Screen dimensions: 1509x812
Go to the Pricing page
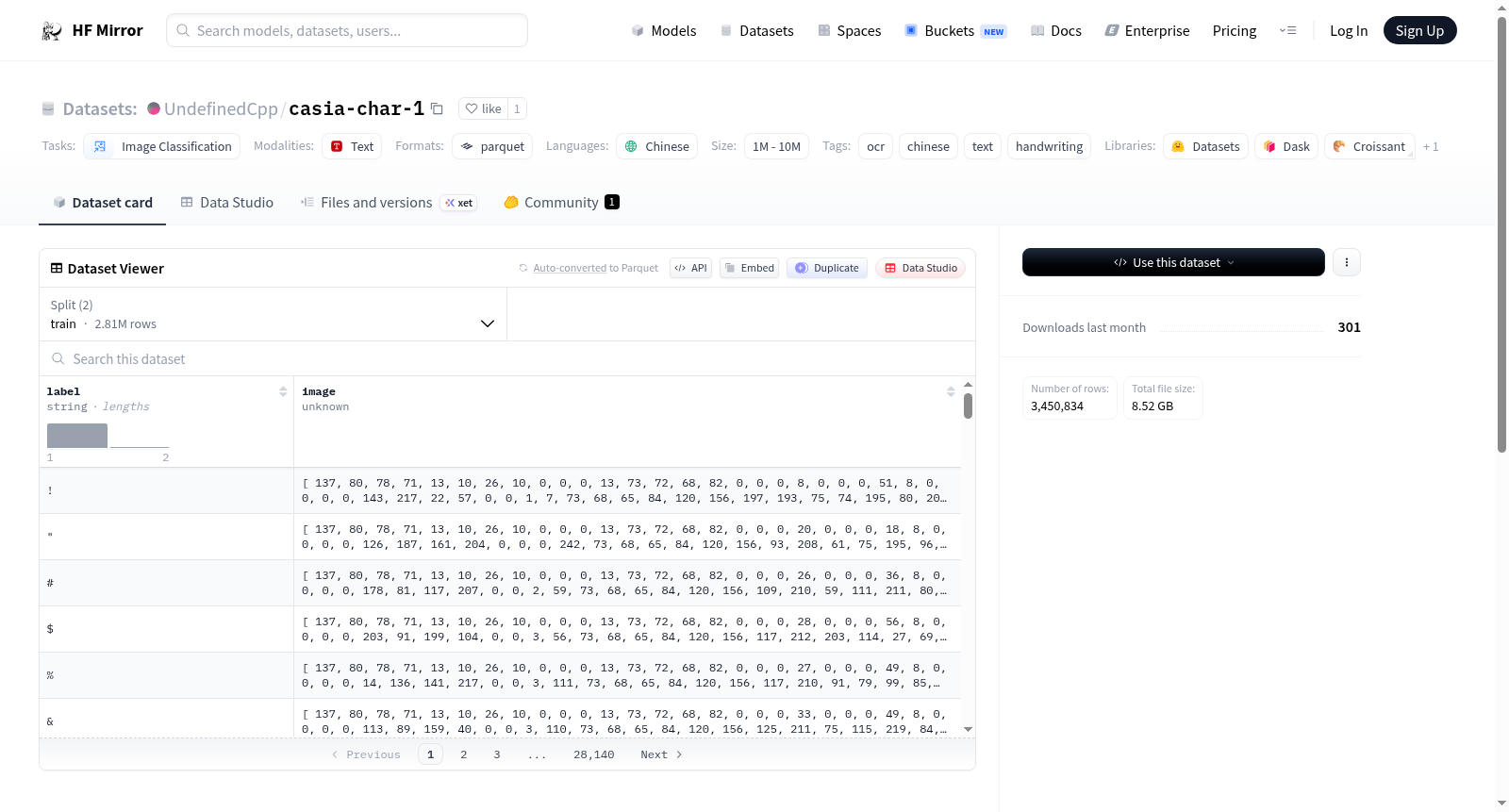coord(1235,31)
